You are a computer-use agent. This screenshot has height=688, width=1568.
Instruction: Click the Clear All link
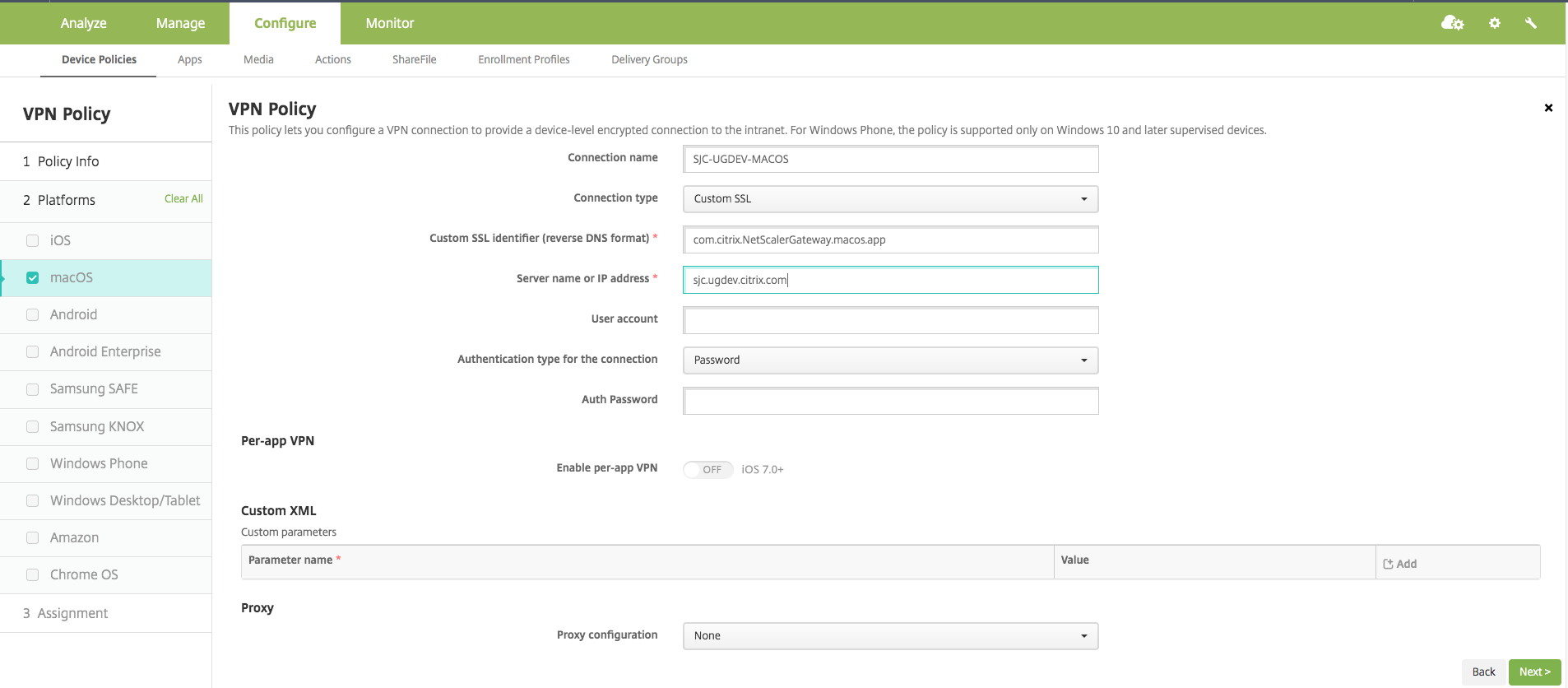183,198
